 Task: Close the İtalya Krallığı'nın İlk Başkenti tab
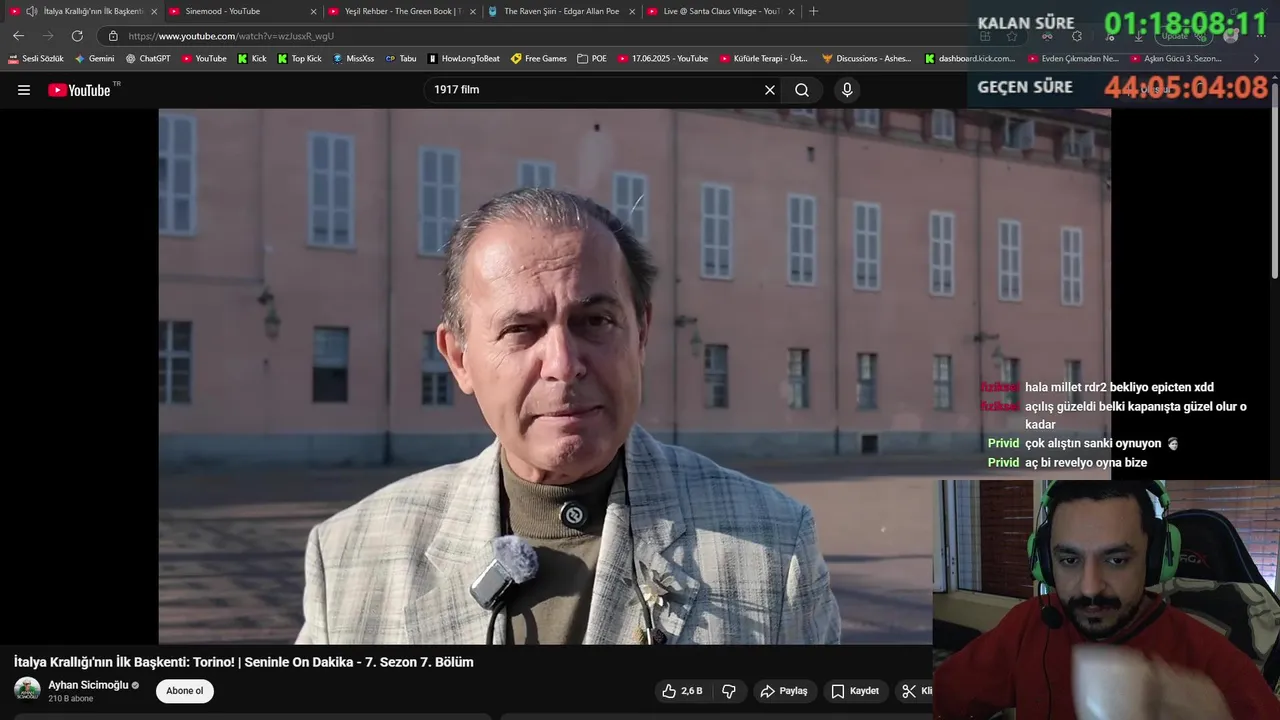(154, 11)
